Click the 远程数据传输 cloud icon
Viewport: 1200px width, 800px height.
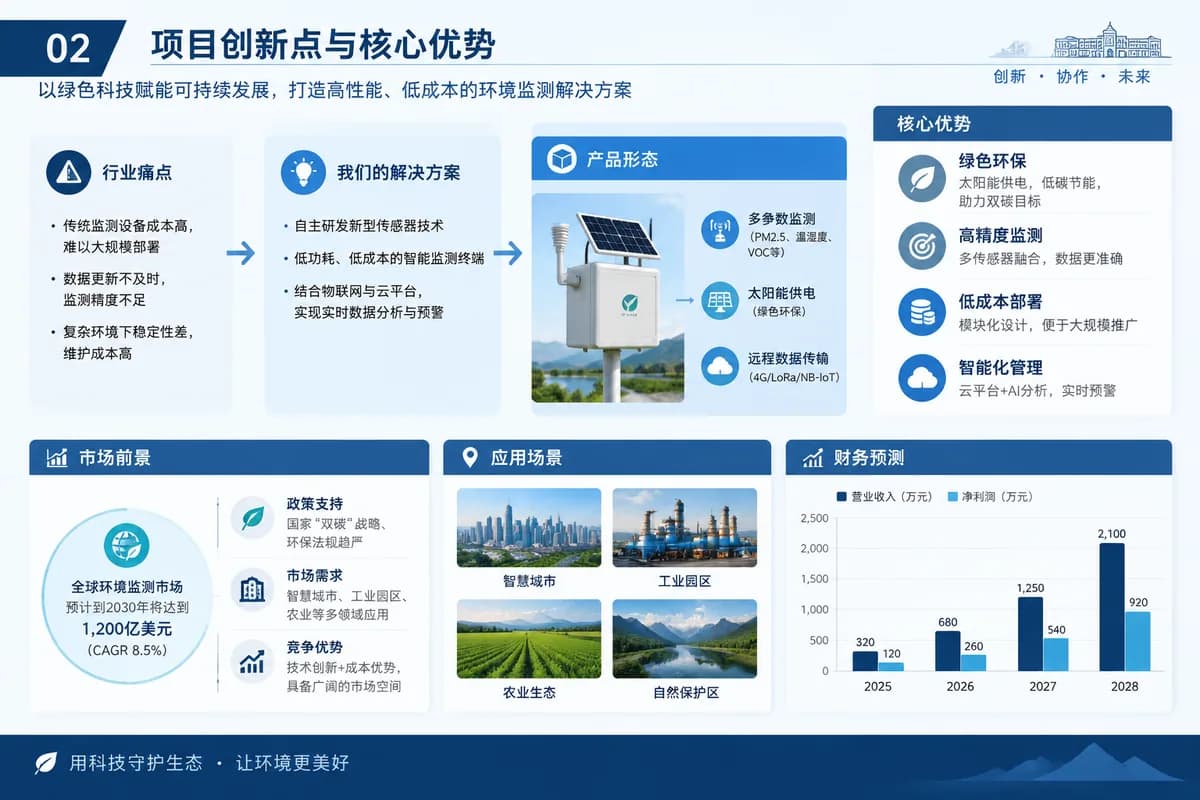pos(719,367)
